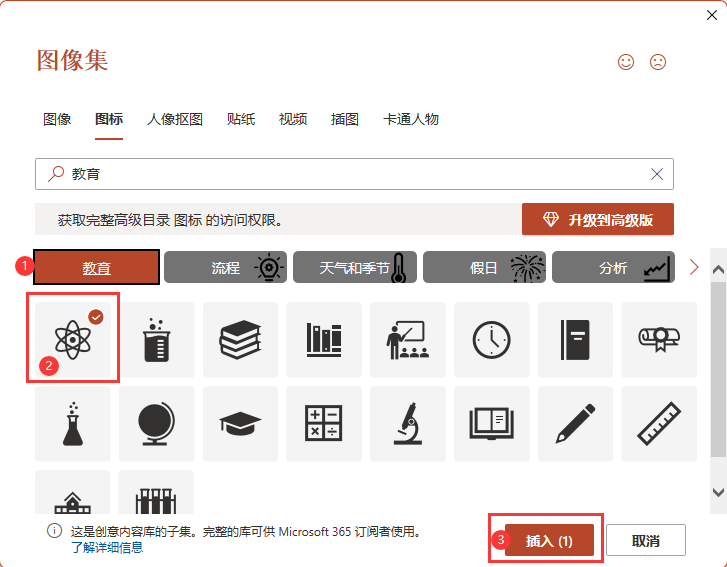Select the chemistry flask icon

pyautogui.click(x=73, y=424)
